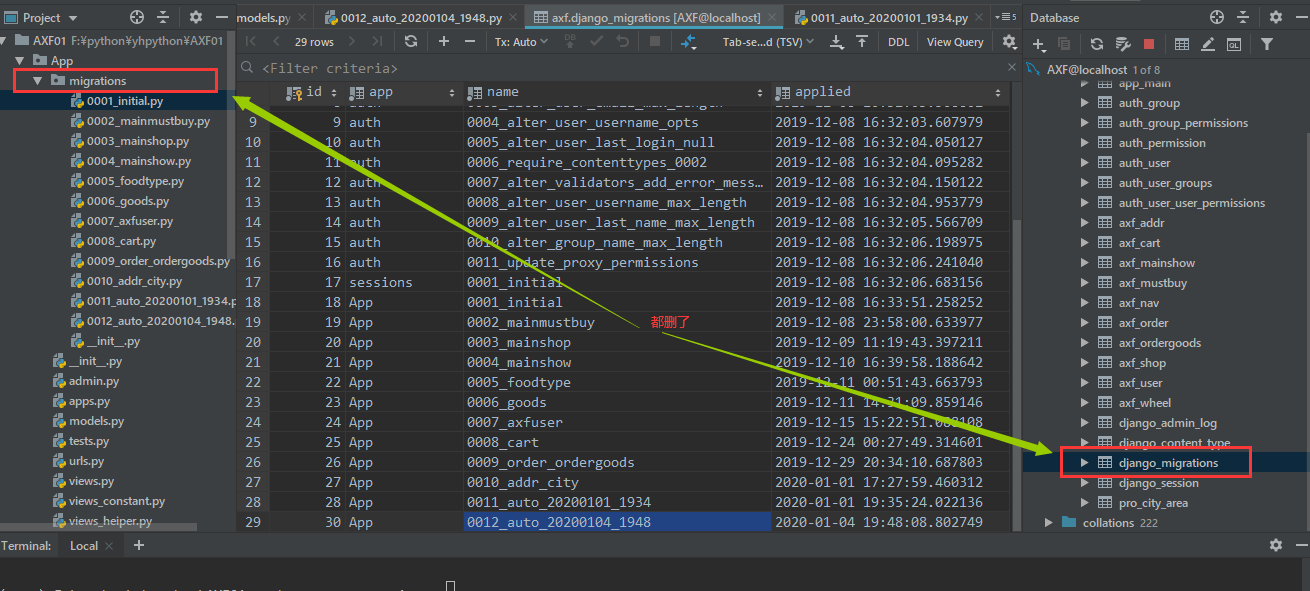
Task: Submit changes using the commit checkmark icon
Action: click(x=595, y=42)
